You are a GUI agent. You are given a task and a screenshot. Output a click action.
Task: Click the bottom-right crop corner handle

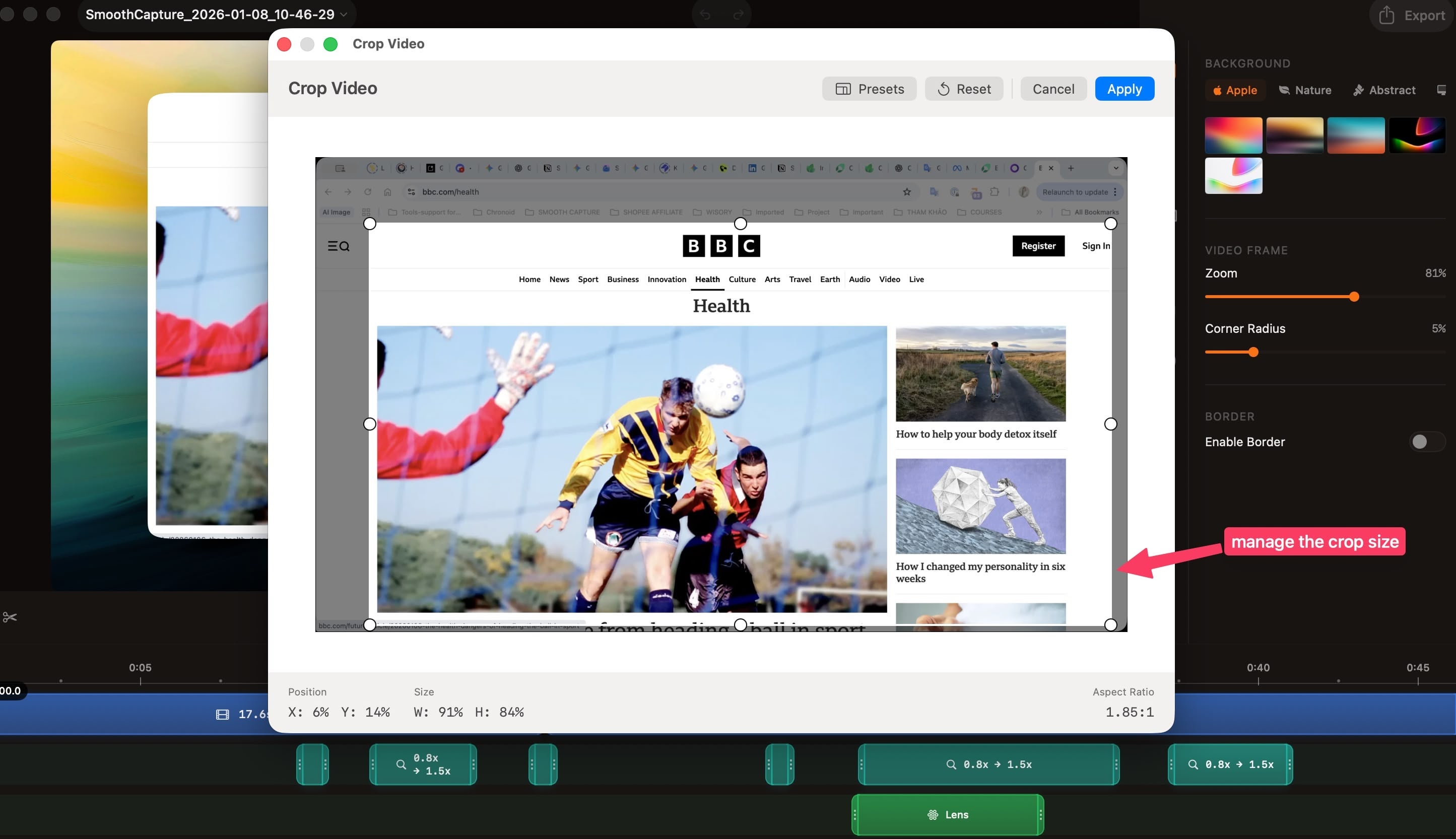pos(1111,624)
